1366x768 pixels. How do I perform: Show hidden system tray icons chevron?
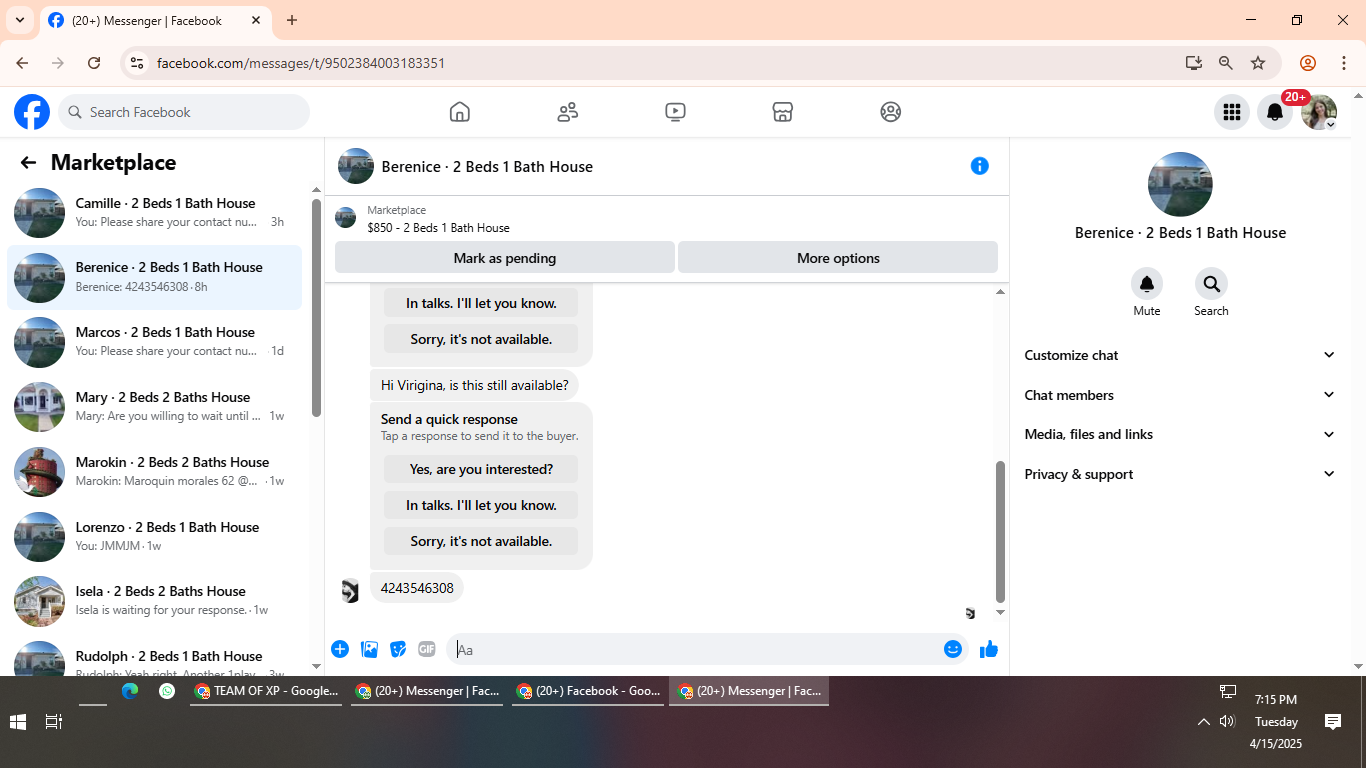(x=1204, y=721)
